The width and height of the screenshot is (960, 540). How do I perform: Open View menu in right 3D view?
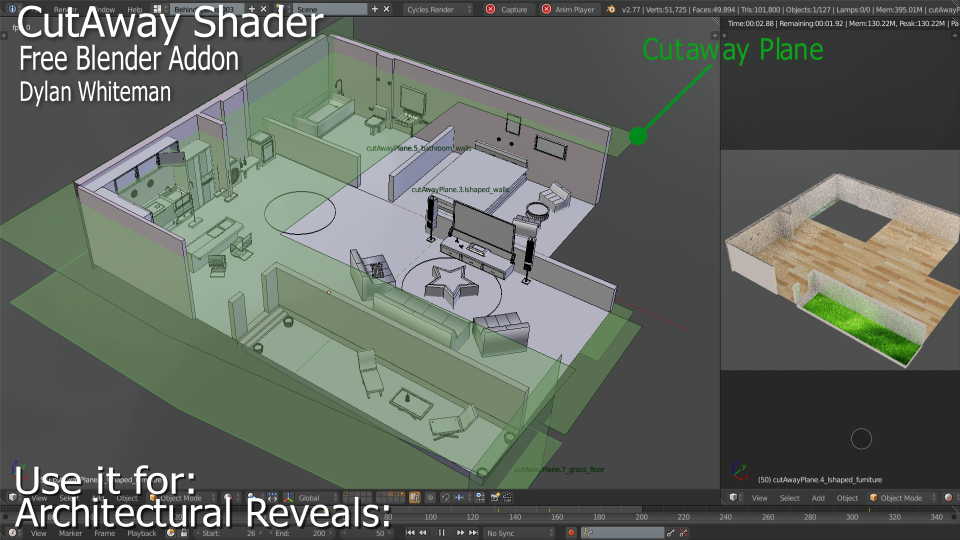(760, 498)
